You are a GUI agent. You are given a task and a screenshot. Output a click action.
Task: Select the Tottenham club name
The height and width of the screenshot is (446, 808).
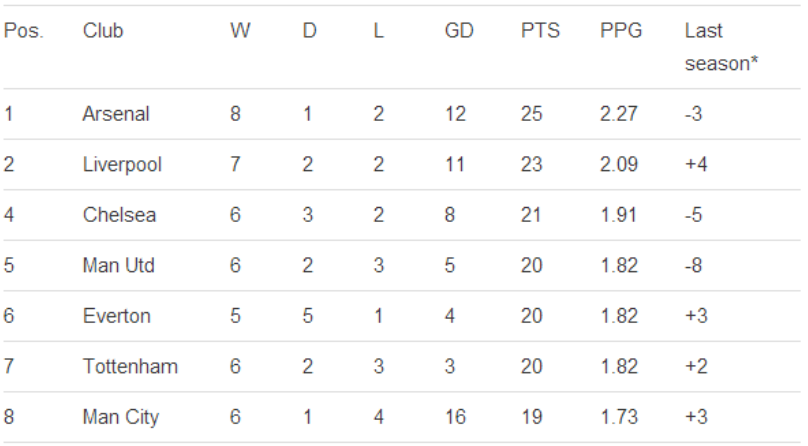130,366
